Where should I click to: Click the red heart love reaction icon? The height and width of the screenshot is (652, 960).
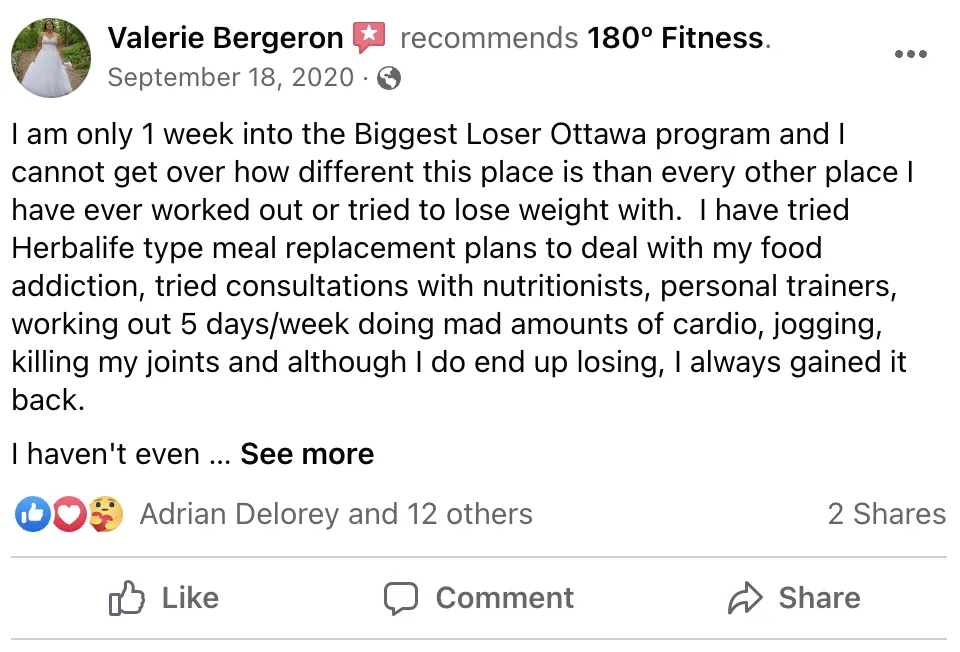pos(69,514)
